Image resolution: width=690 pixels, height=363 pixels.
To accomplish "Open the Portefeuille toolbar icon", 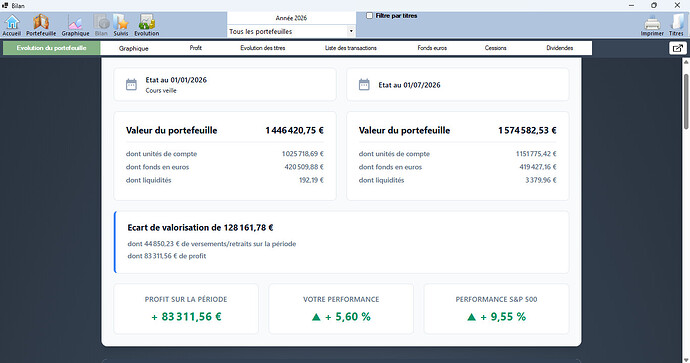I will pyautogui.click(x=41, y=25).
